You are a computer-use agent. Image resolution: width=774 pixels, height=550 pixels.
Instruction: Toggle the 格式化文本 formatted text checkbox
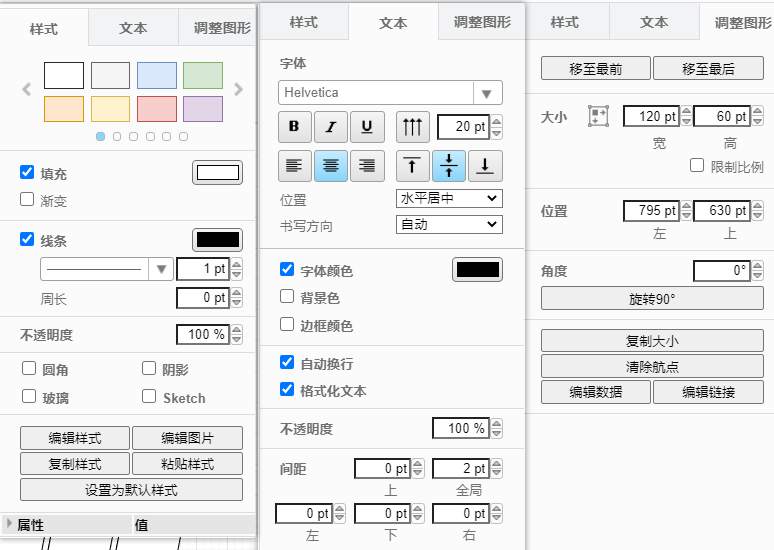point(287,389)
